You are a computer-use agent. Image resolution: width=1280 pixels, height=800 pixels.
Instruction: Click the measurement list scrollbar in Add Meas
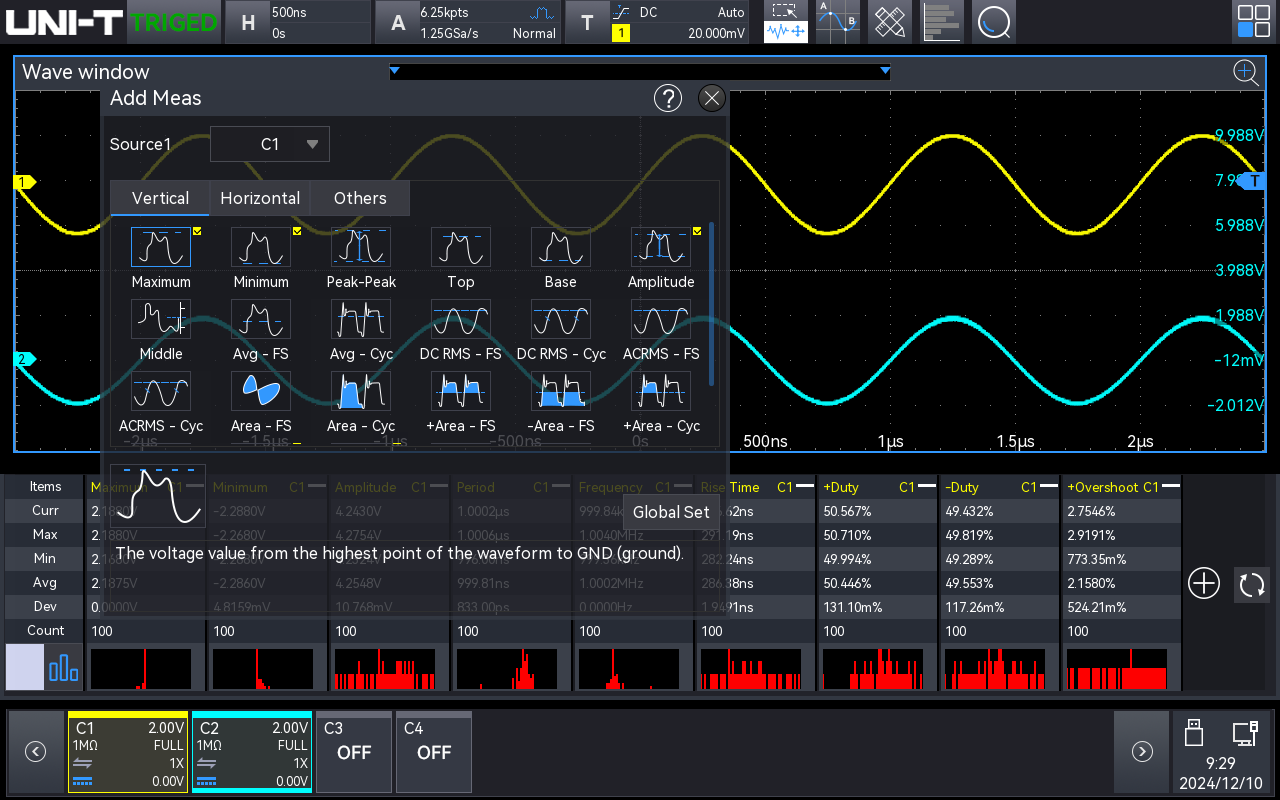[x=712, y=303]
